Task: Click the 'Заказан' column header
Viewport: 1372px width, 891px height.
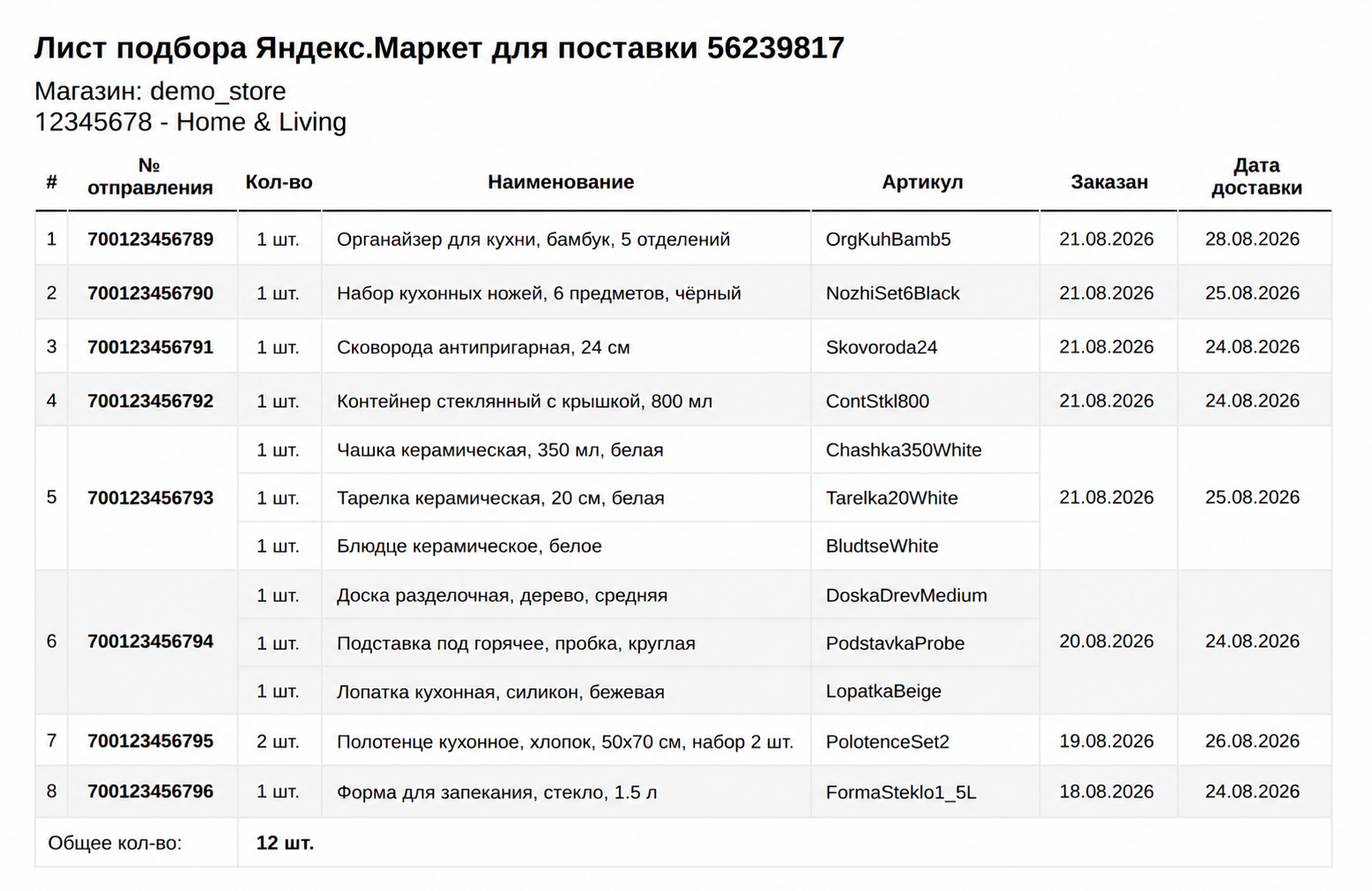Action: pyautogui.click(x=1109, y=182)
